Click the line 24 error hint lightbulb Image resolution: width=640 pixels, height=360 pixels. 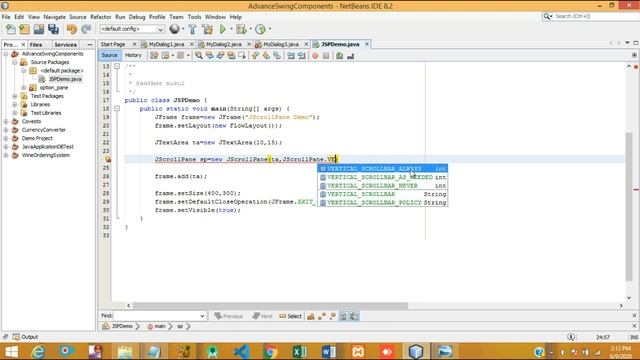pos(108,159)
